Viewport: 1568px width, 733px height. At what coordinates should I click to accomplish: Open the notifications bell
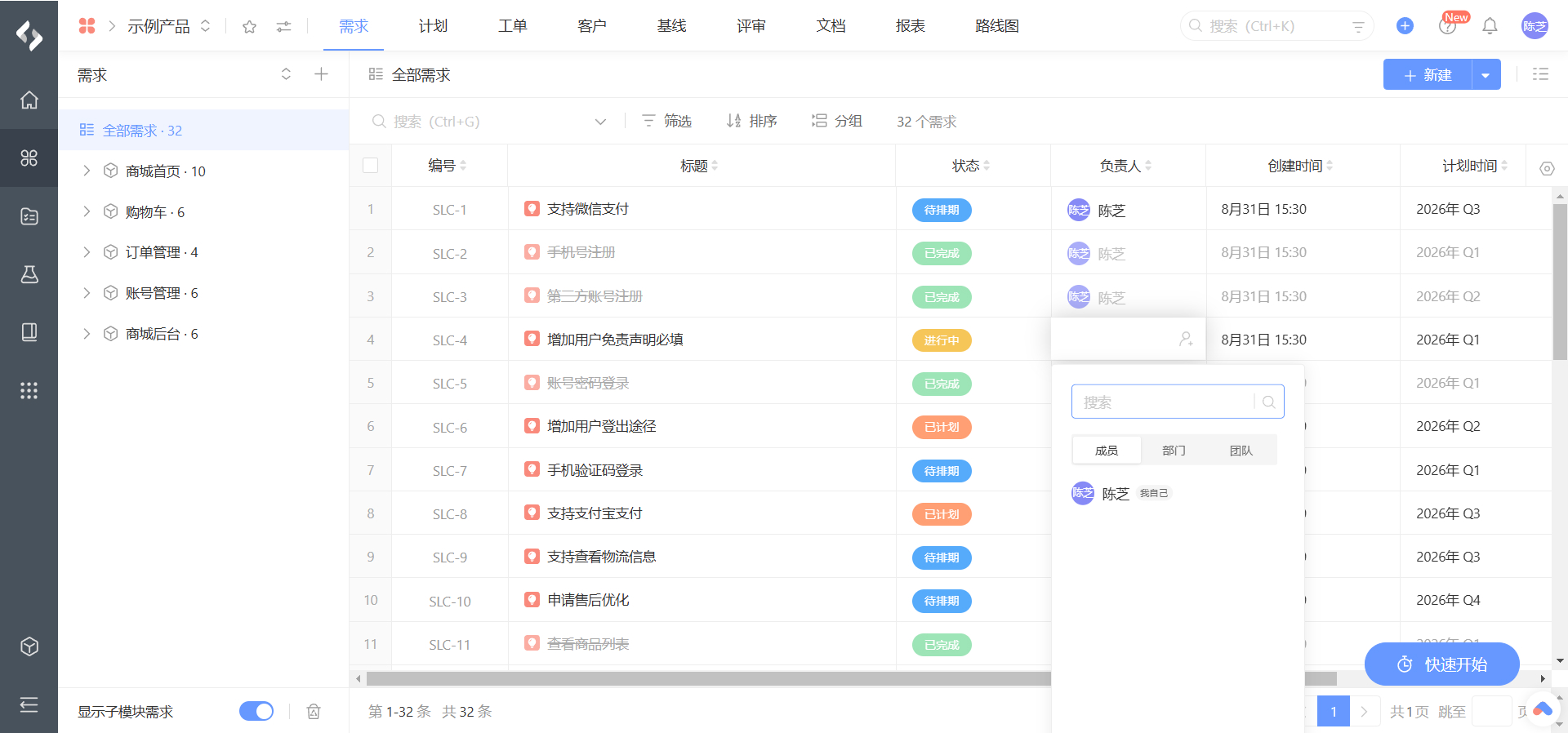(1490, 26)
